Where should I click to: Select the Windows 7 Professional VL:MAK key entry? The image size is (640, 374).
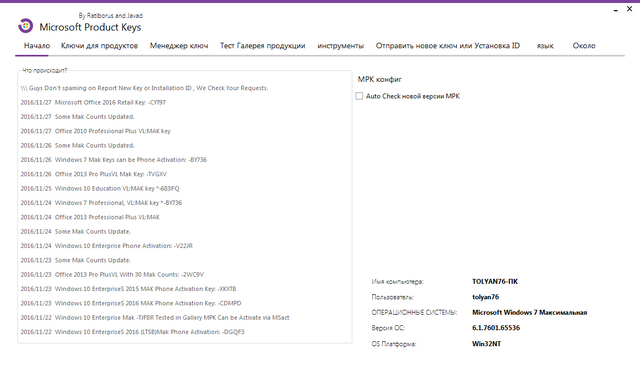pos(102,203)
